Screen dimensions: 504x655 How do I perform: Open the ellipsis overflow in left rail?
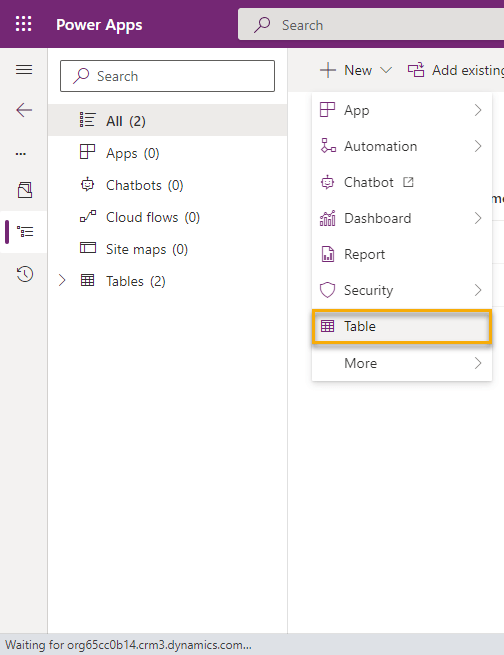tap(21, 154)
